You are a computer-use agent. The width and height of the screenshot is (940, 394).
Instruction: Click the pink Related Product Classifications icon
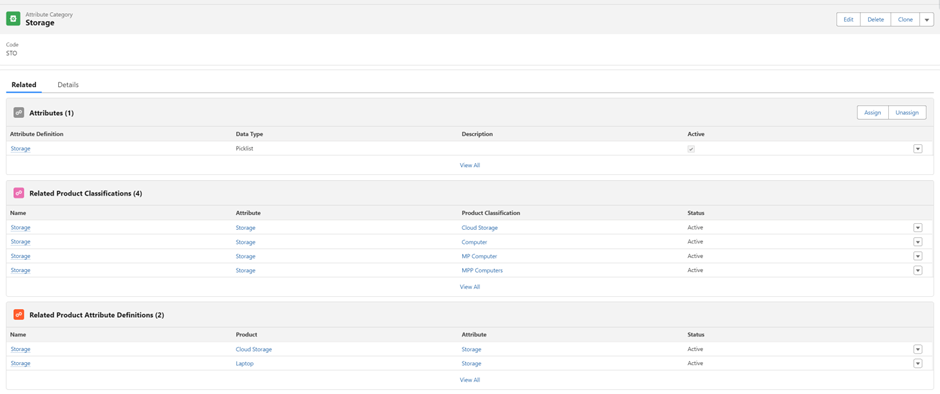pos(19,193)
